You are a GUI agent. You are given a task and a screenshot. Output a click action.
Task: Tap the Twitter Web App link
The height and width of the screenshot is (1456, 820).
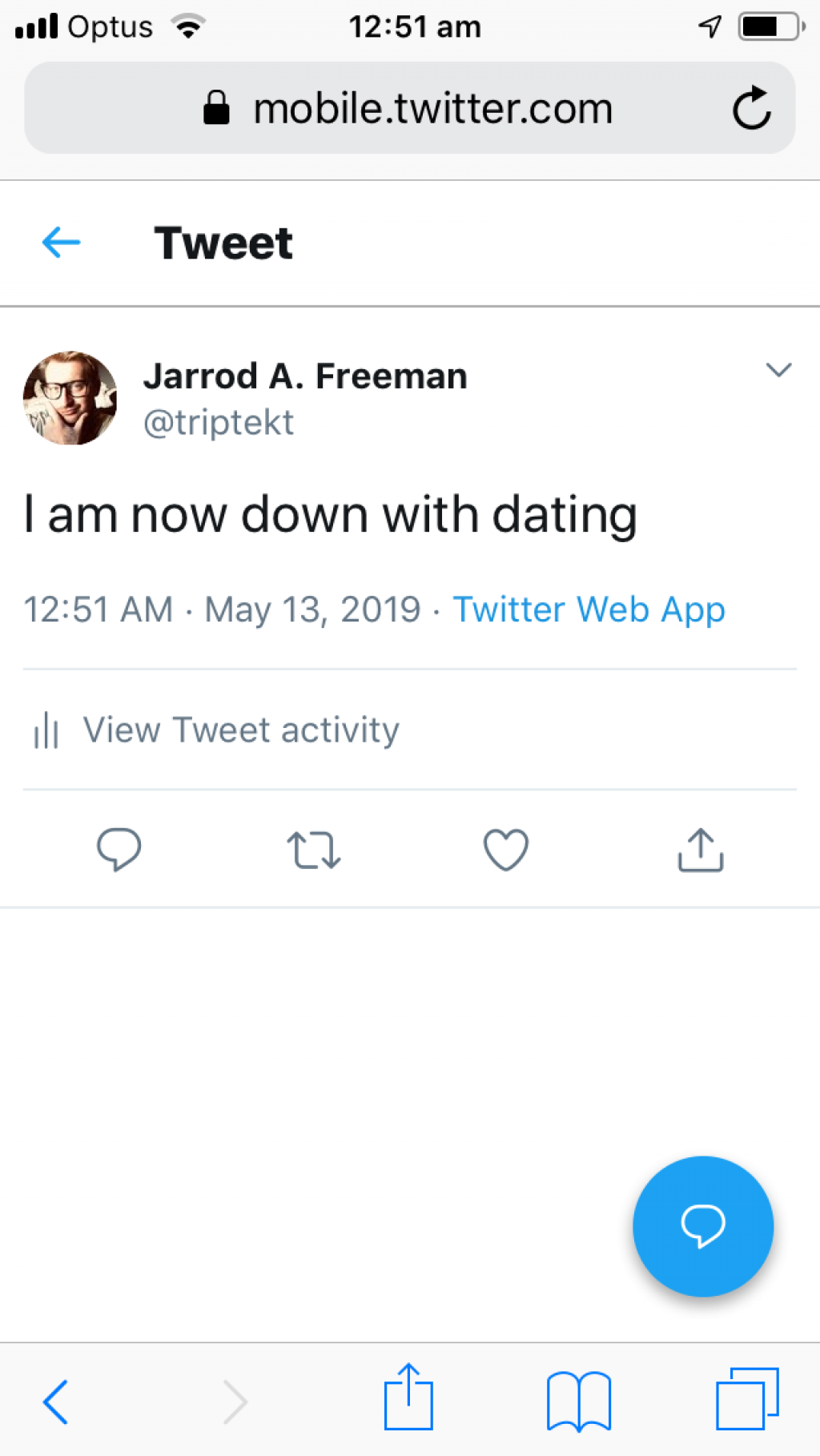[x=589, y=609]
